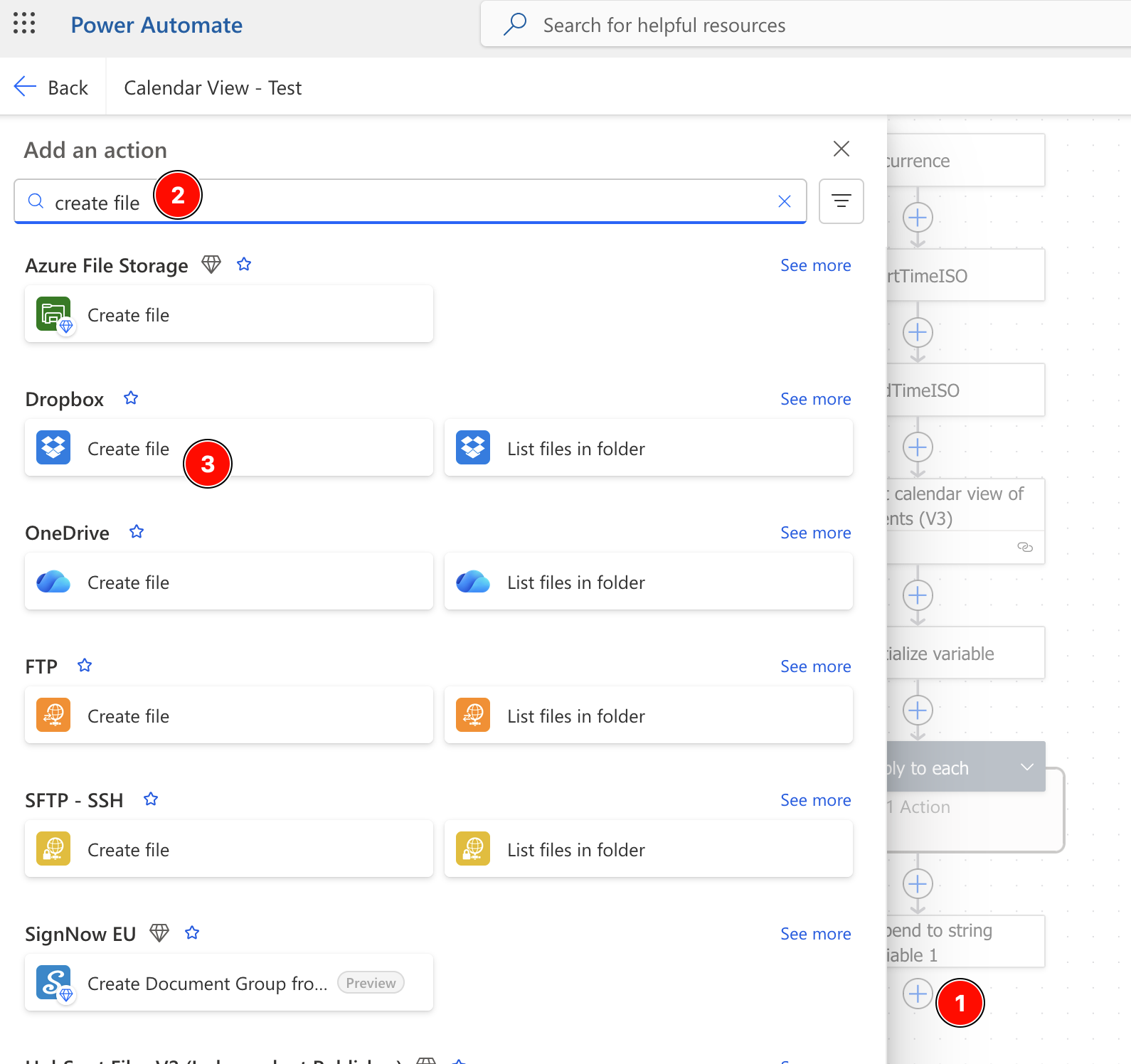Choose SignNow EU Create Document Group action
The height and width of the screenshot is (1064, 1131).
229,983
